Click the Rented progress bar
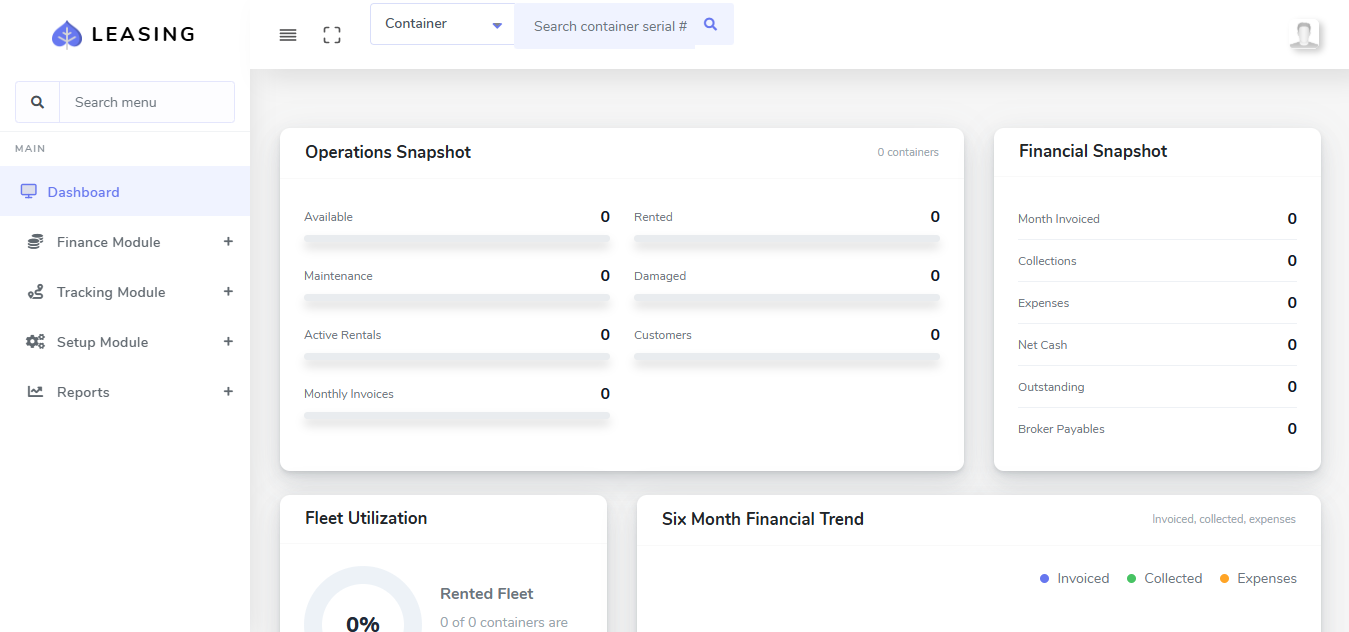Screen dimensions: 1349x632 click(x=787, y=240)
